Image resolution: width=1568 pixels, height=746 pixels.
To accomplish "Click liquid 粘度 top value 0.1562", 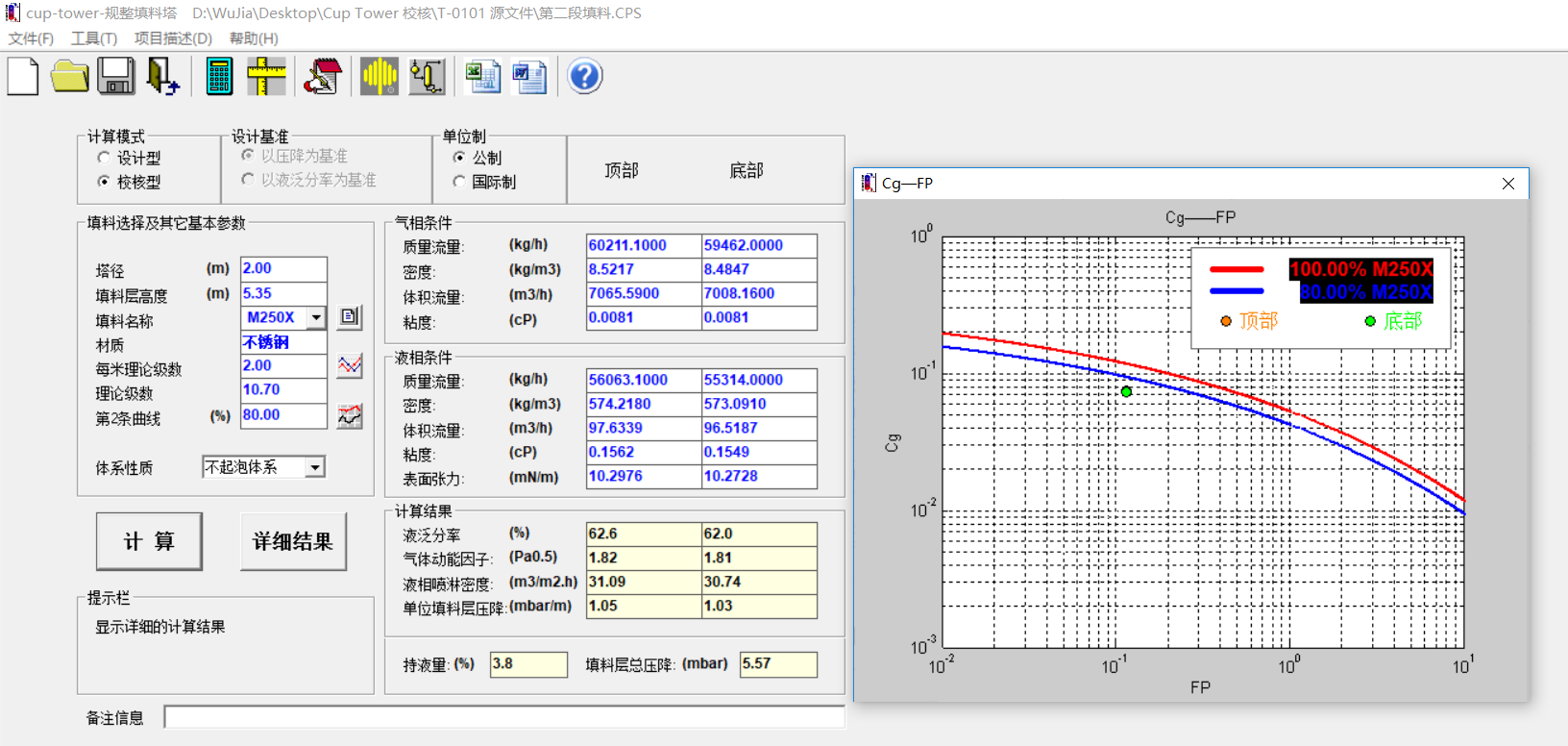I will point(644,452).
